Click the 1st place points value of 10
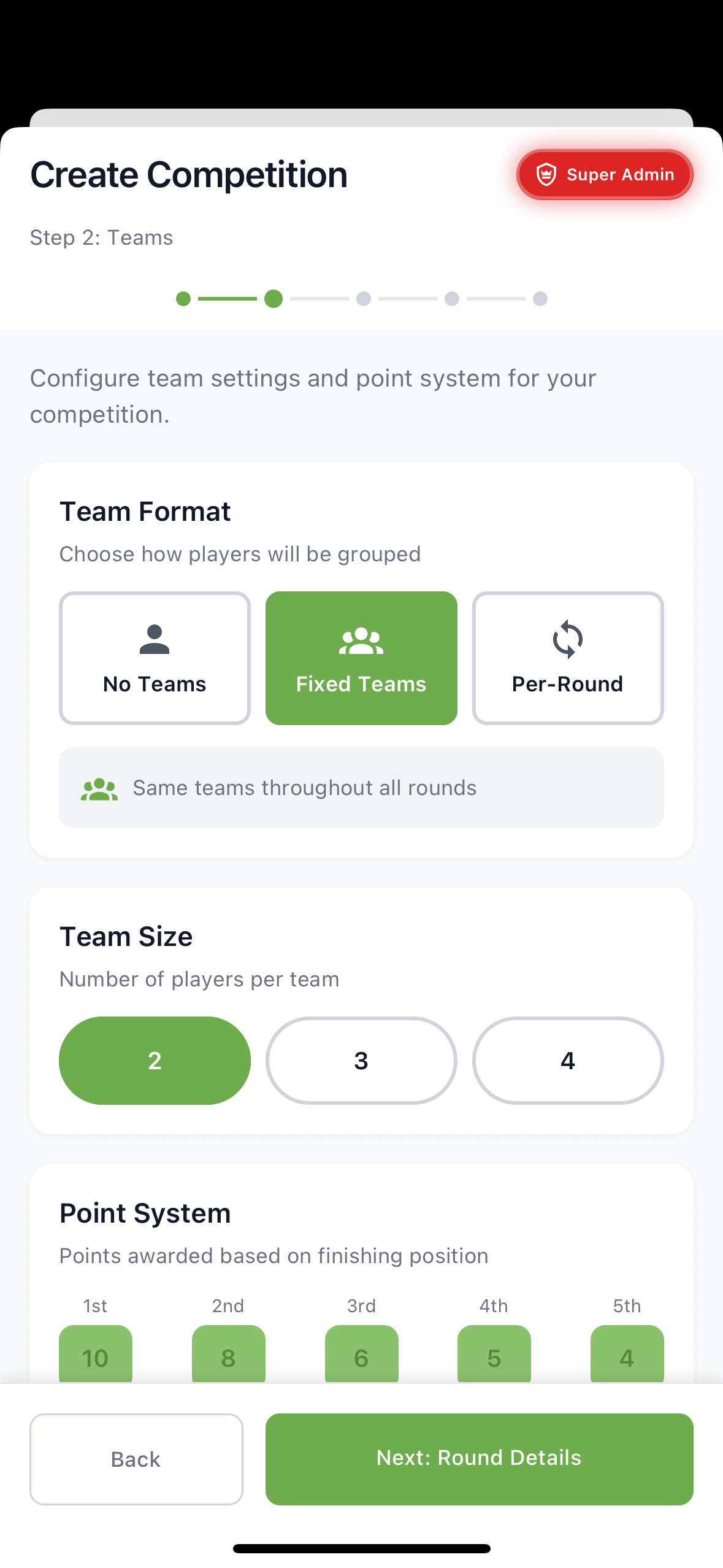Image resolution: width=723 pixels, height=1568 pixels. (95, 1358)
